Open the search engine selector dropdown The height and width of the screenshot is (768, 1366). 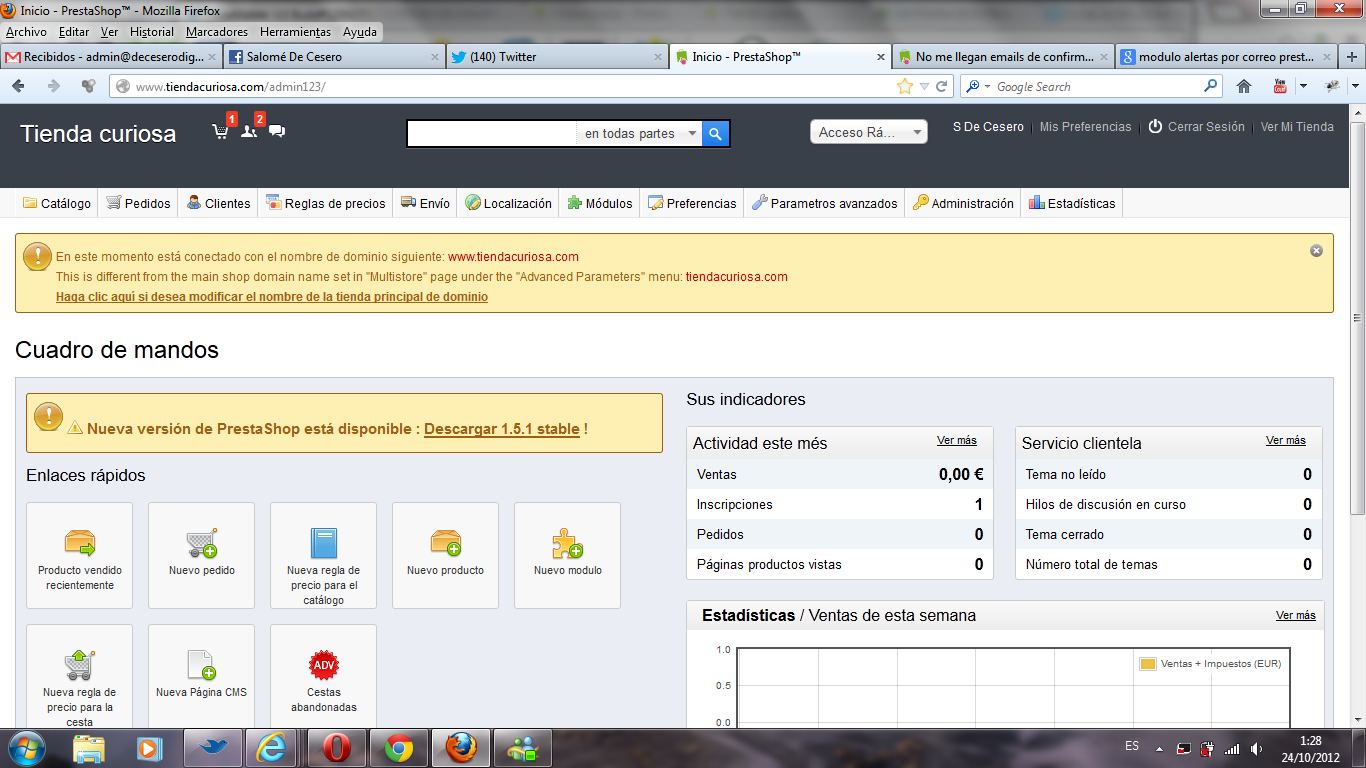click(x=976, y=87)
